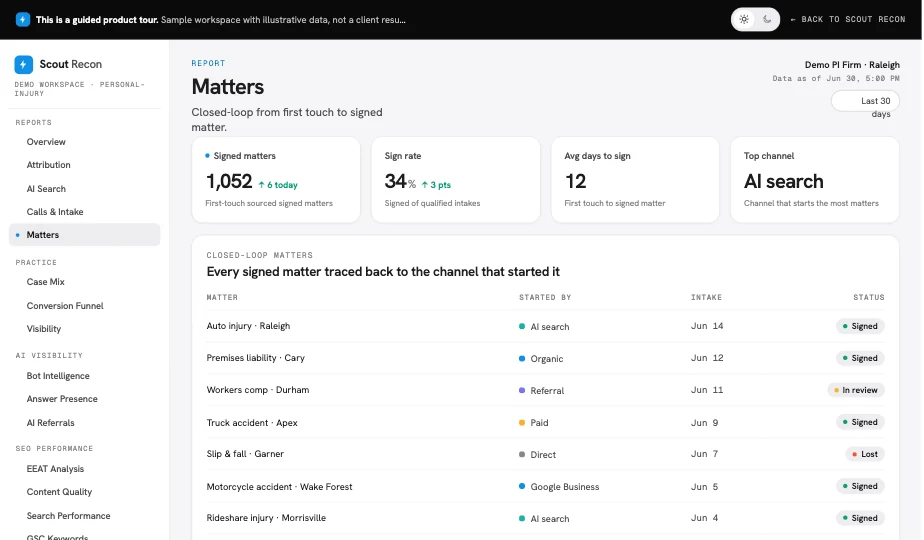Click the STATUS column header

pos(869,298)
